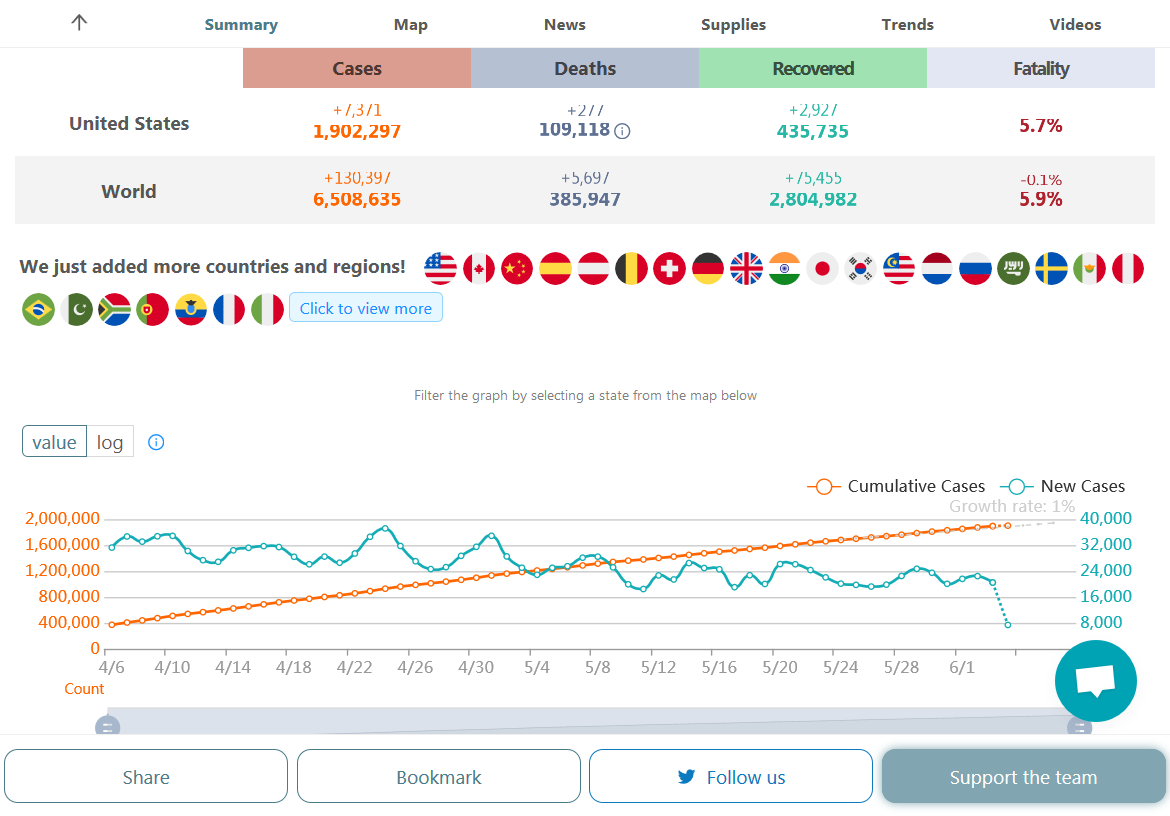This screenshot has width=1170, height=816.
Task: Click the Follow us Twitter button
Action: pyautogui.click(x=731, y=777)
